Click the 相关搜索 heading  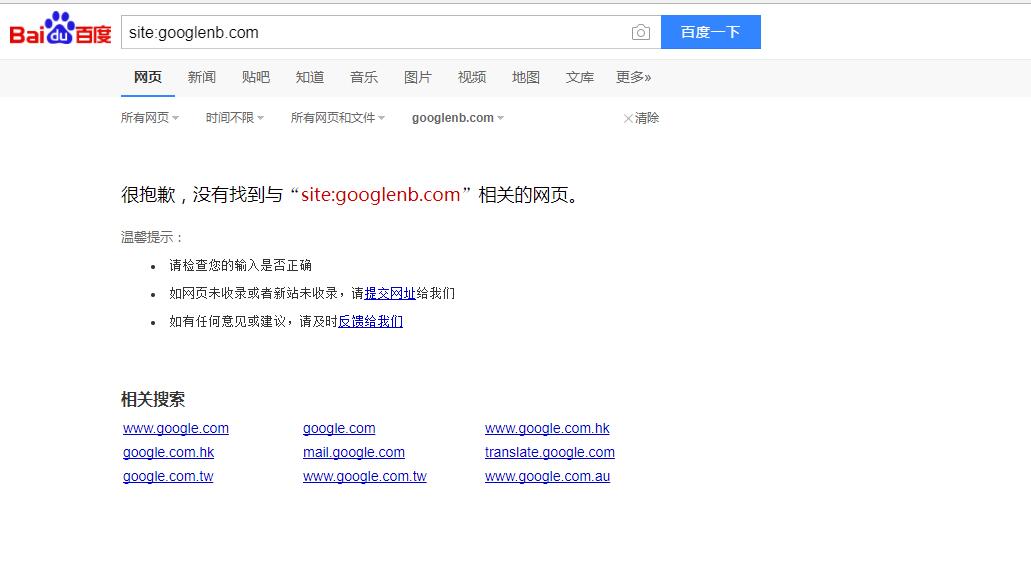[x=153, y=399]
